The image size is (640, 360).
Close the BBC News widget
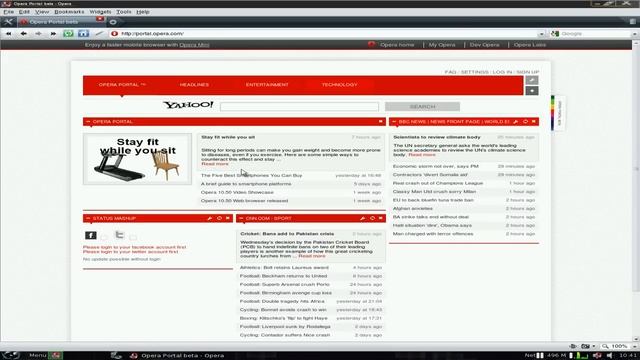point(534,122)
